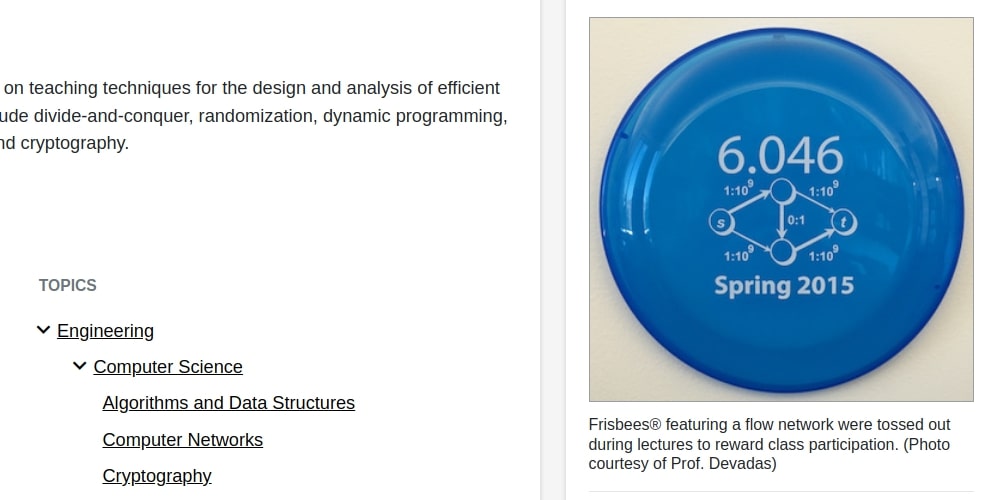Click the TOPICS section heading
Screen dimensions: 993x500
(68, 285)
